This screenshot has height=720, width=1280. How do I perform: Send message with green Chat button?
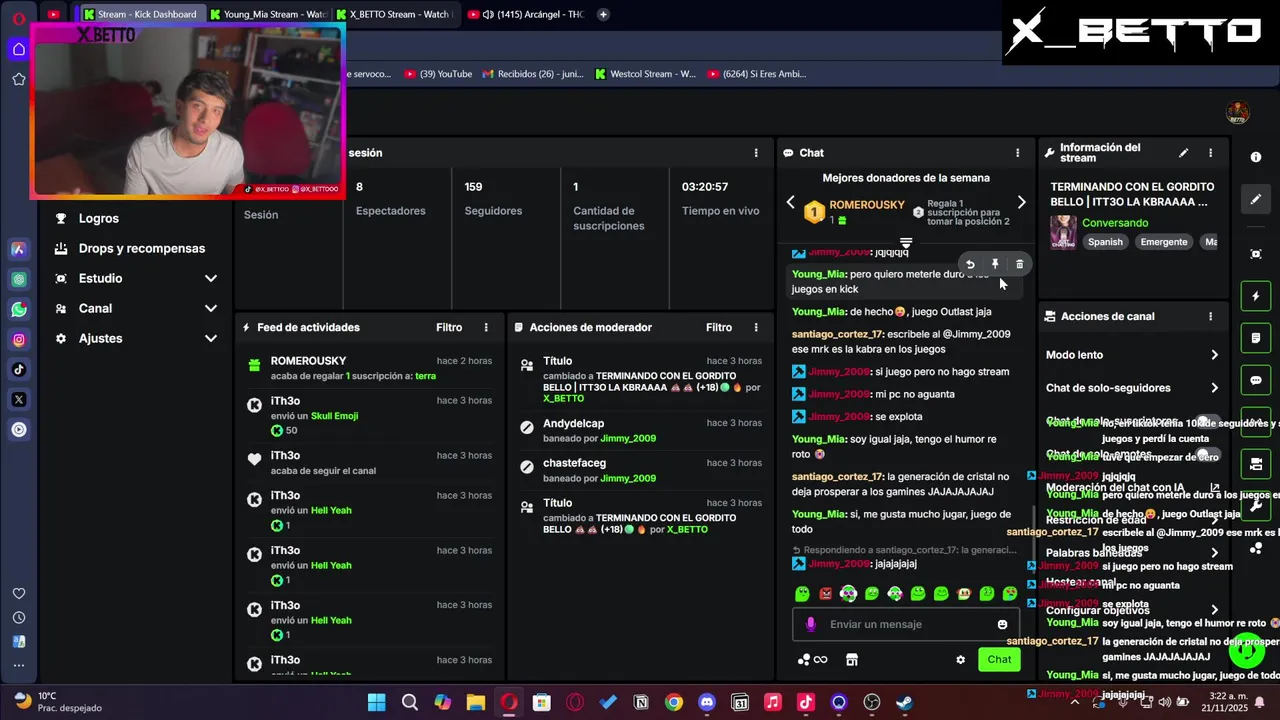[999, 659]
